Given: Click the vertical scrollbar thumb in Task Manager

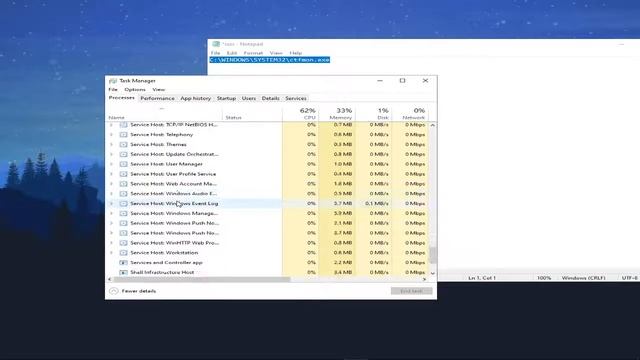Looking at the screenshot, I should click(433, 256).
